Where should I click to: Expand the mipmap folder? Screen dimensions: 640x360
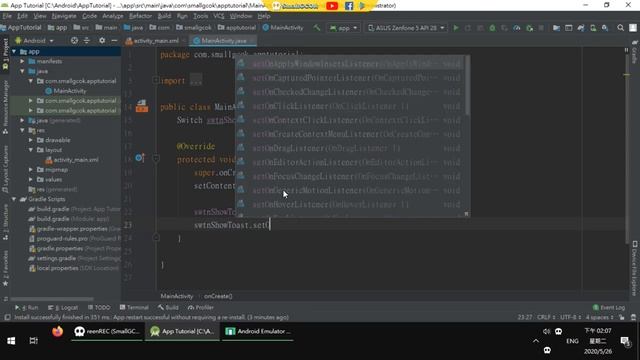pyautogui.click(x=31, y=169)
